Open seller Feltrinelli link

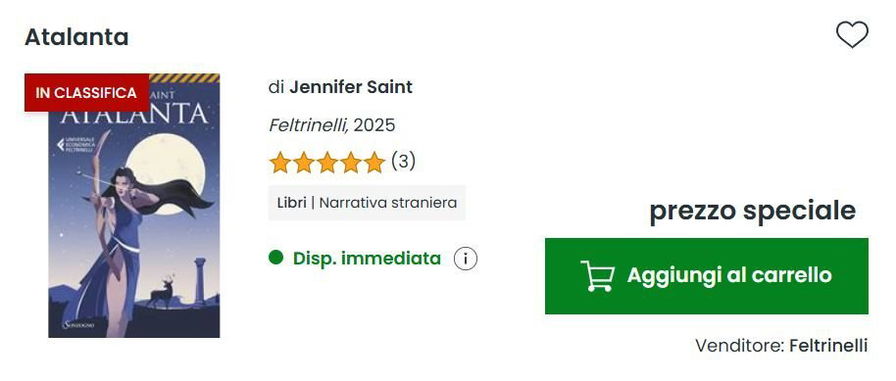tap(829, 346)
